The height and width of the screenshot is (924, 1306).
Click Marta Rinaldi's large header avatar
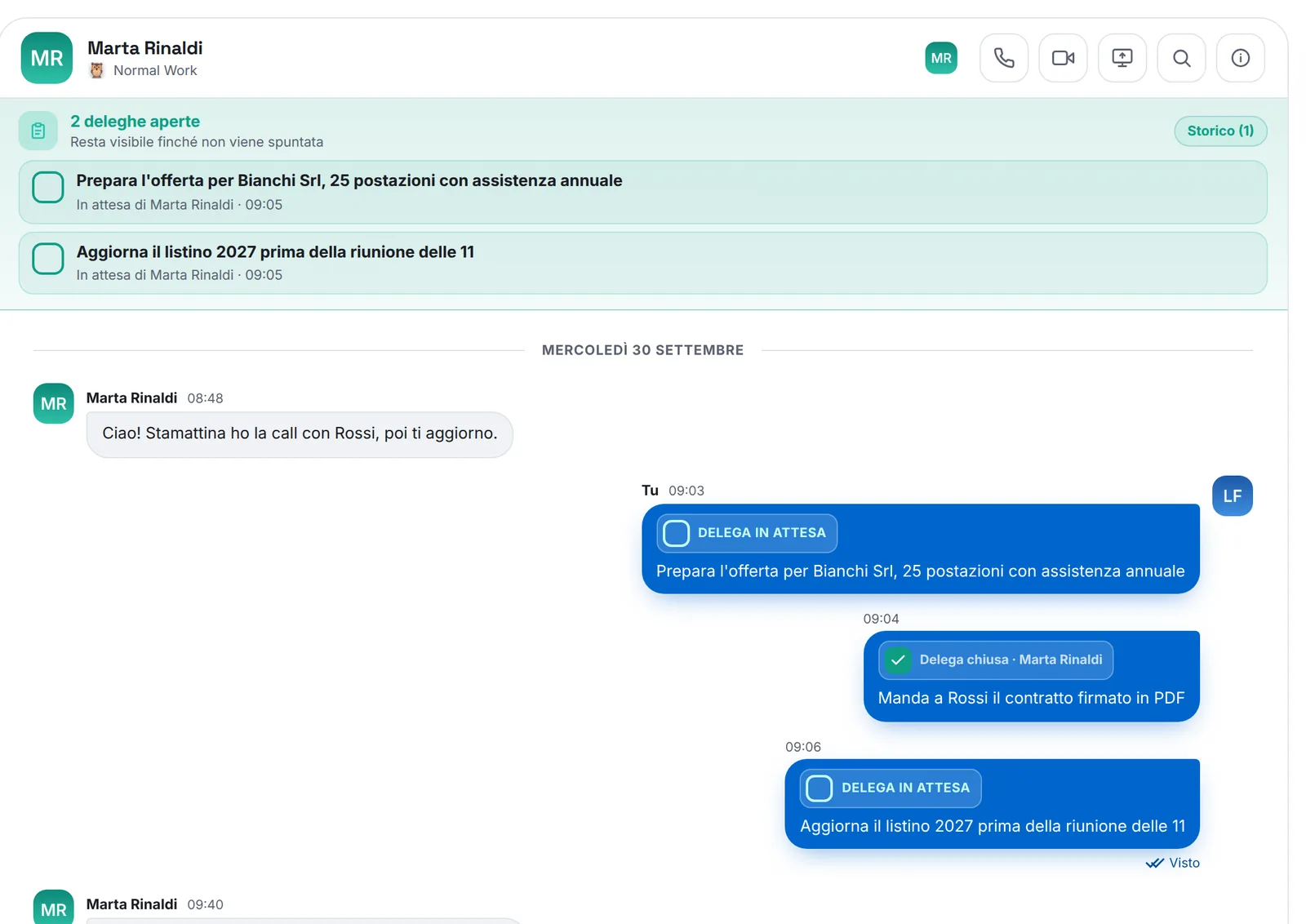pyautogui.click(x=47, y=58)
